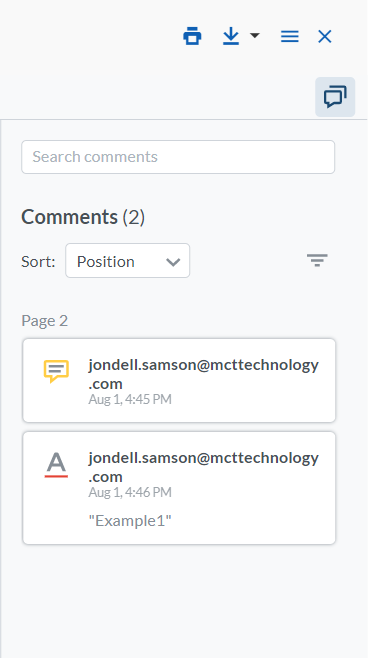Open the 4:46 PM comment card
This screenshot has height=658, width=368.
[x=179, y=488]
